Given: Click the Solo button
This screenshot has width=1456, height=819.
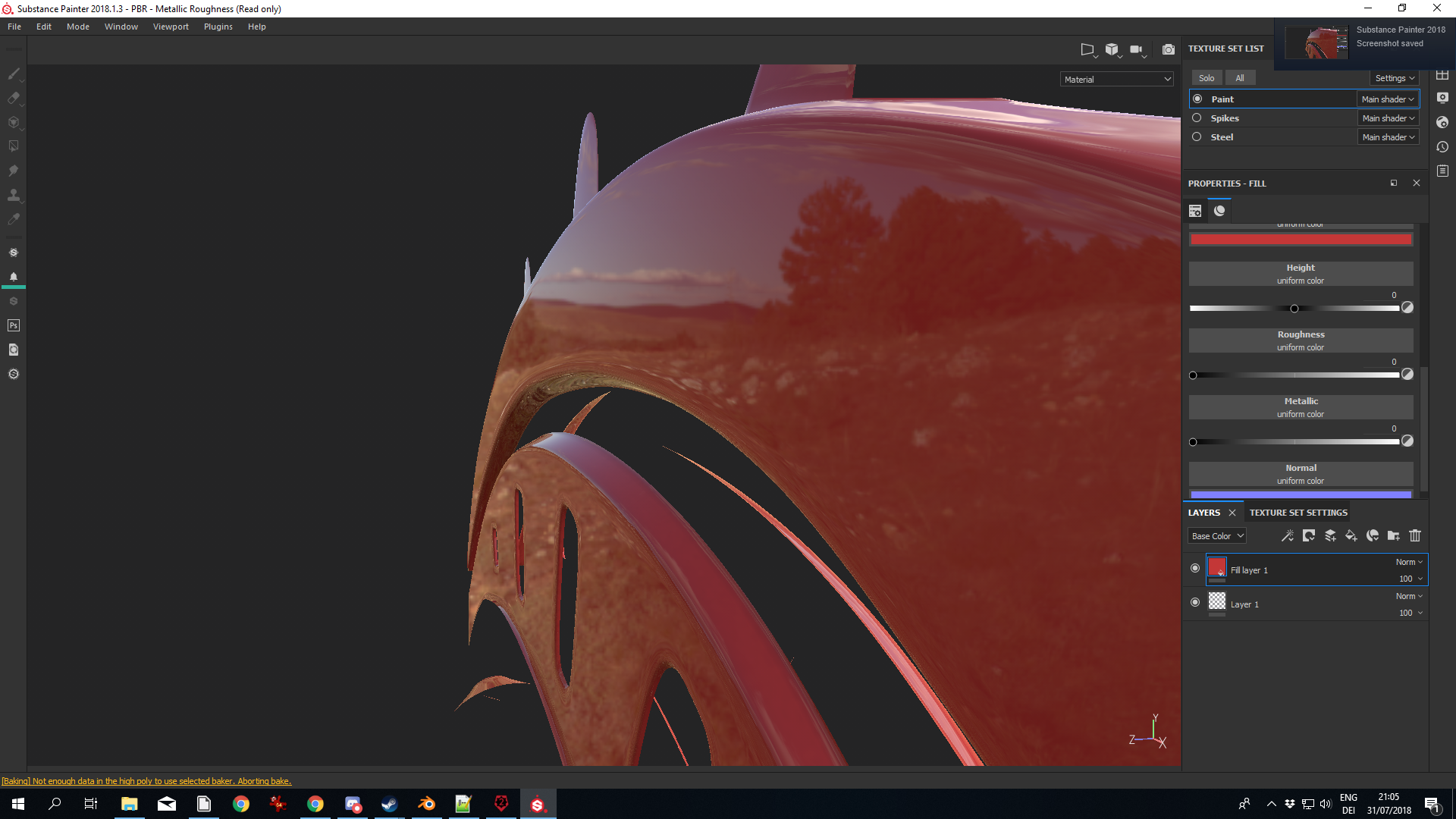Looking at the screenshot, I should 1206,78.
